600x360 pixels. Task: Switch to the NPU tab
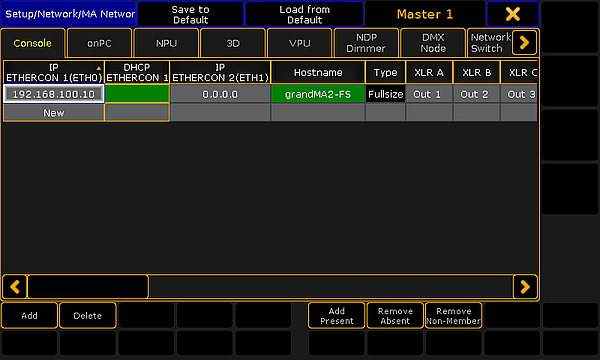(x=166, y=43)
